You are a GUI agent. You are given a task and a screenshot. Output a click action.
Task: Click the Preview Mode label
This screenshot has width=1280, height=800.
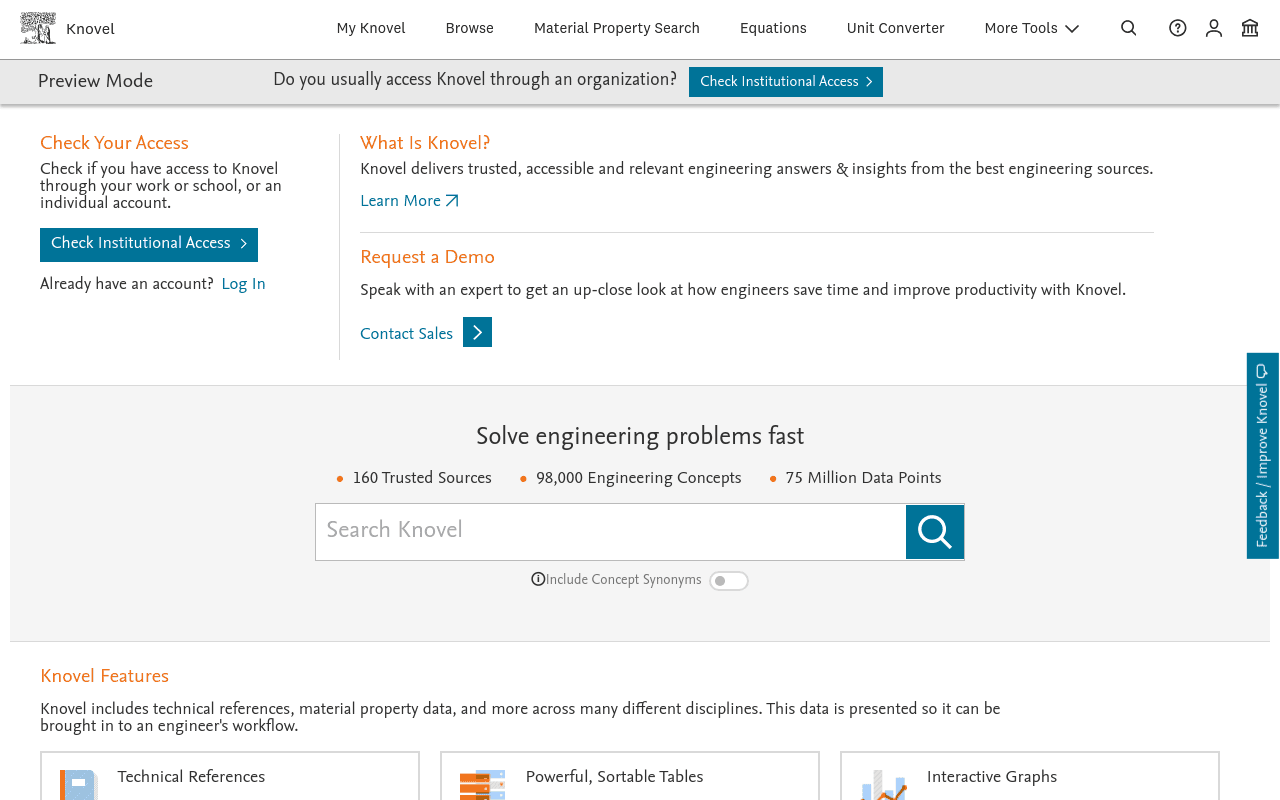point(95,81)
